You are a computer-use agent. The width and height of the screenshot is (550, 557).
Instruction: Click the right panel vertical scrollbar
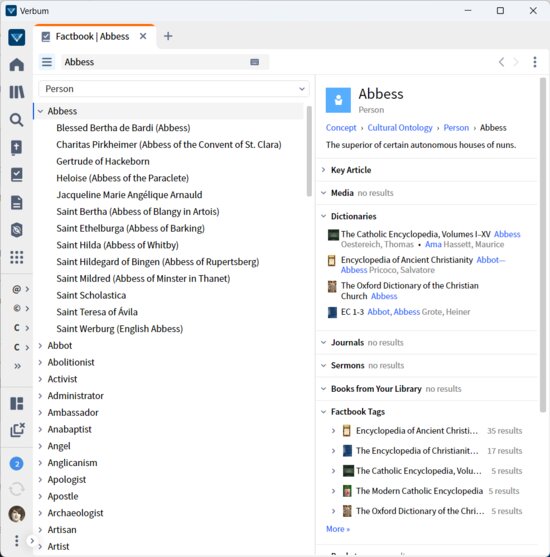tap(543, 245)
